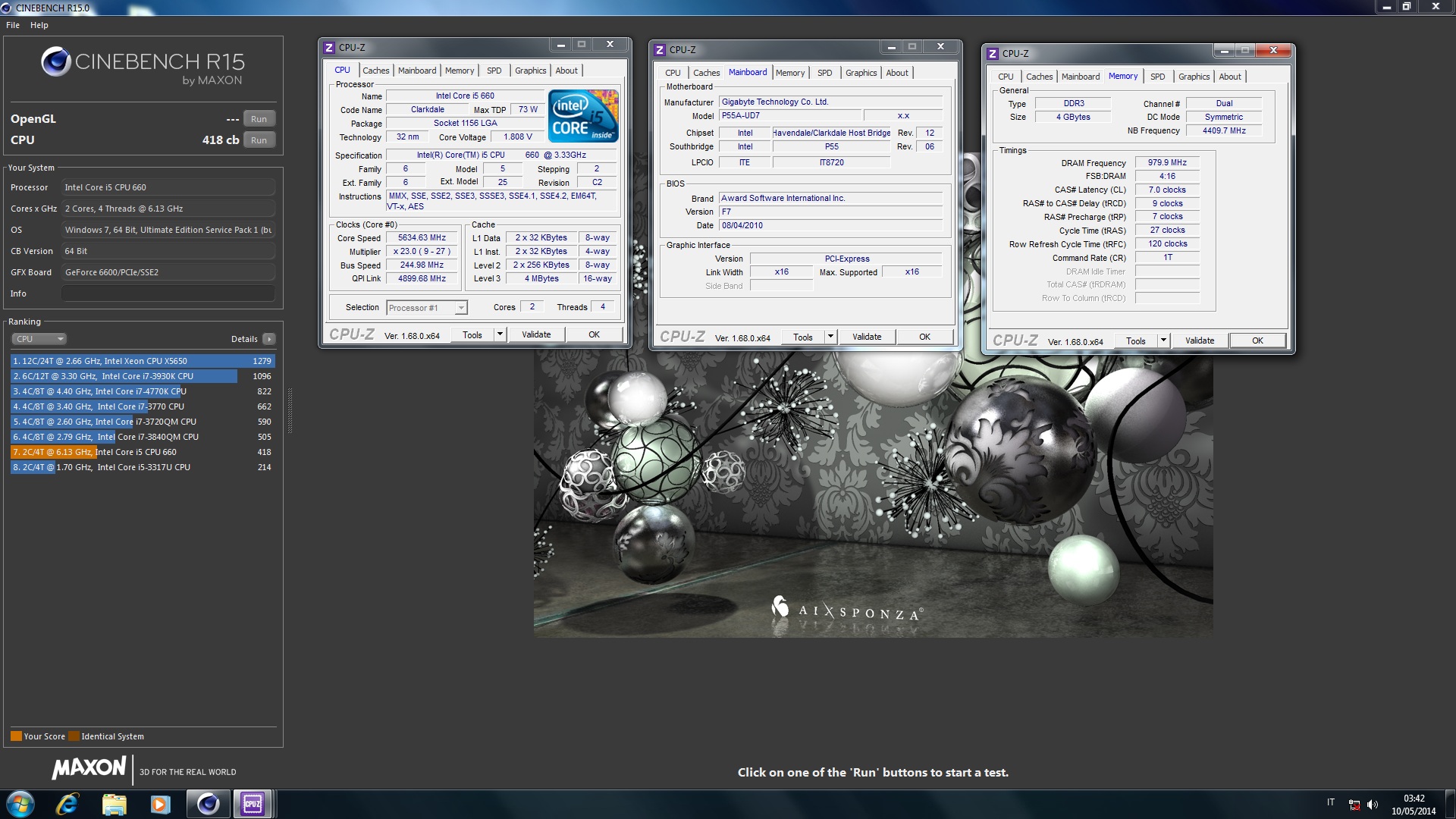Click into the Info input field

pyautogui.click(x=168, y=293)
